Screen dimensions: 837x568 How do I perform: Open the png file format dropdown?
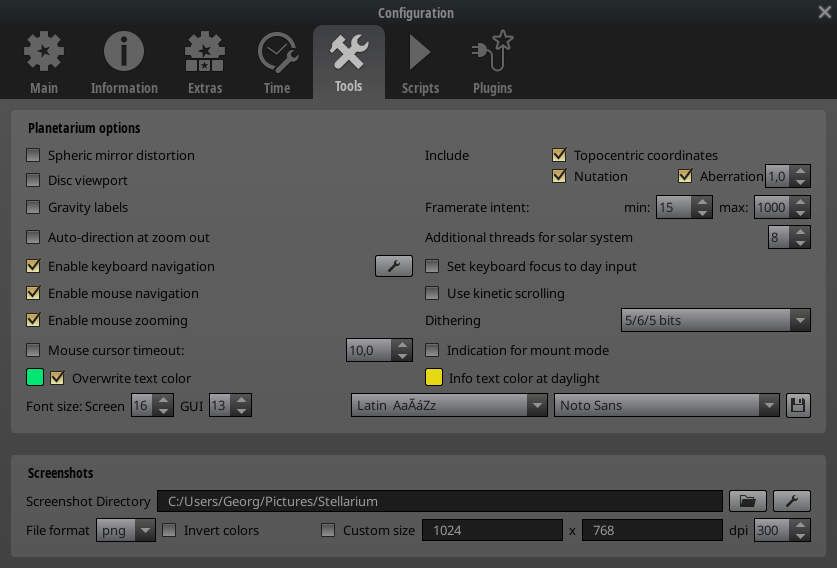[x=126, y=531]
